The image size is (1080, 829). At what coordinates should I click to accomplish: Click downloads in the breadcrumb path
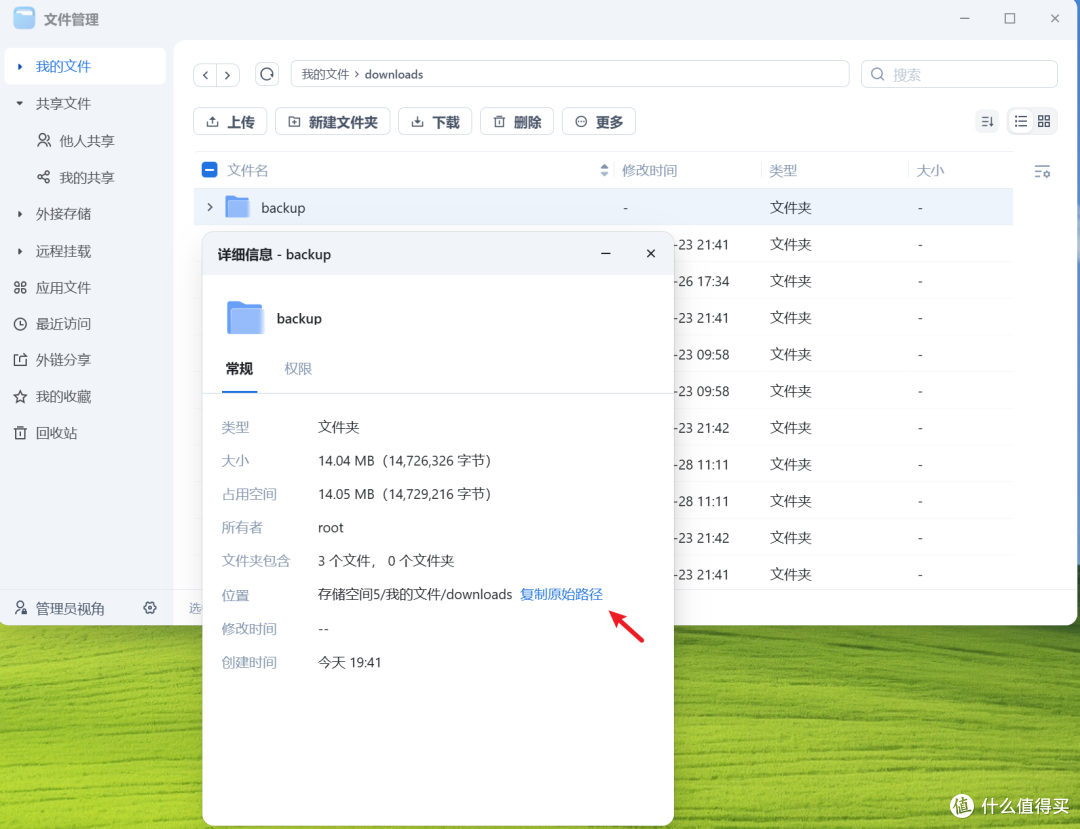click(394, 74)
